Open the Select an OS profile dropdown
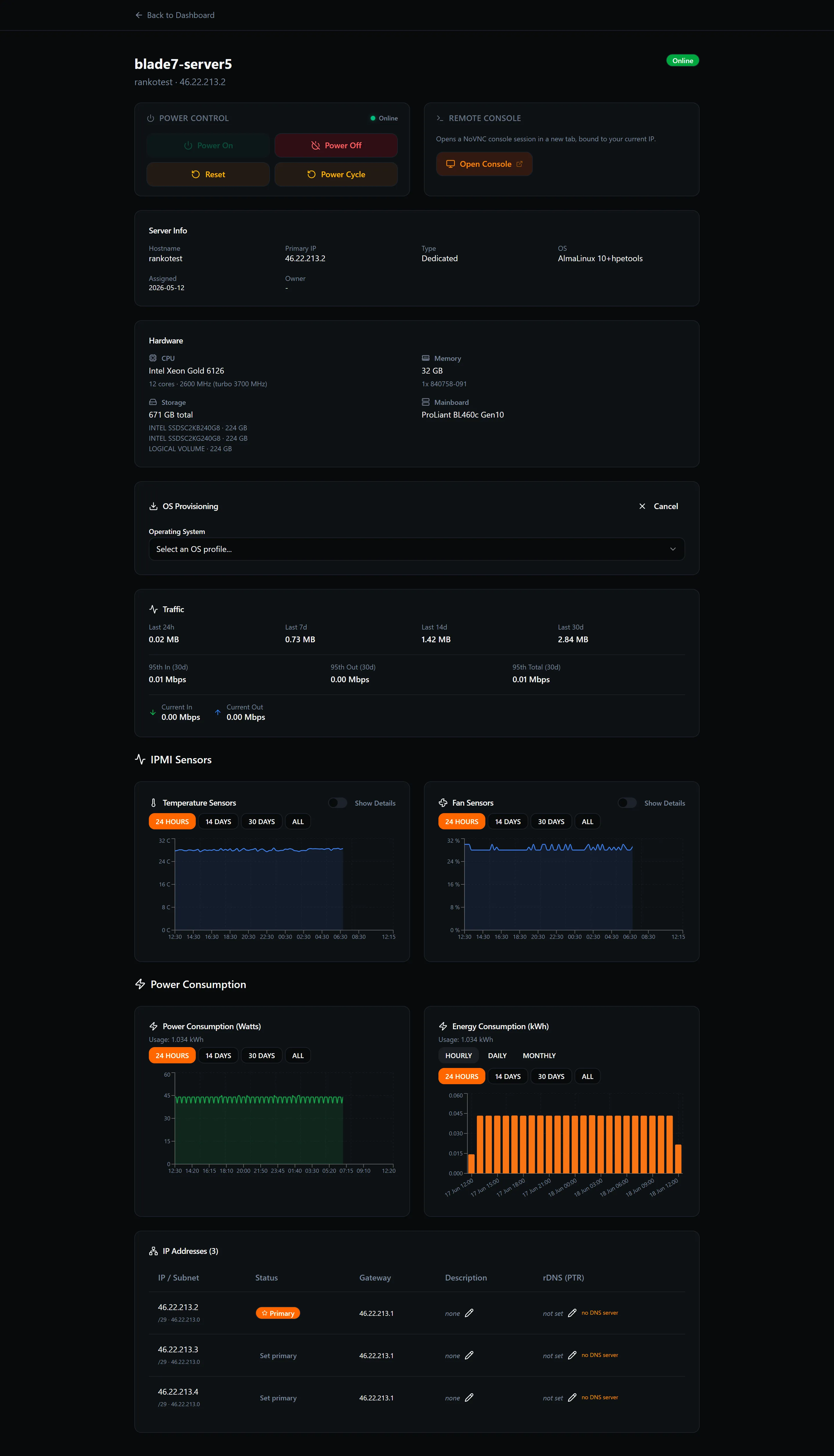 [x=416, y=549]
